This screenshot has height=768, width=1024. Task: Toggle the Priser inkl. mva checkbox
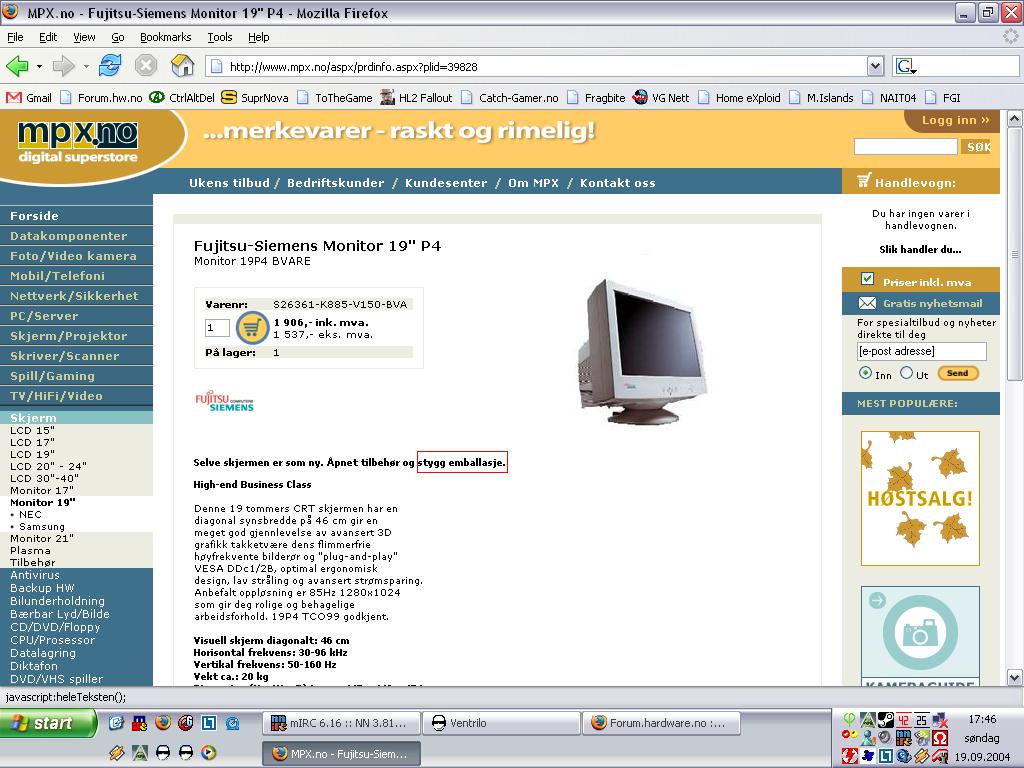pyautogui.click(x=867, y=279)
